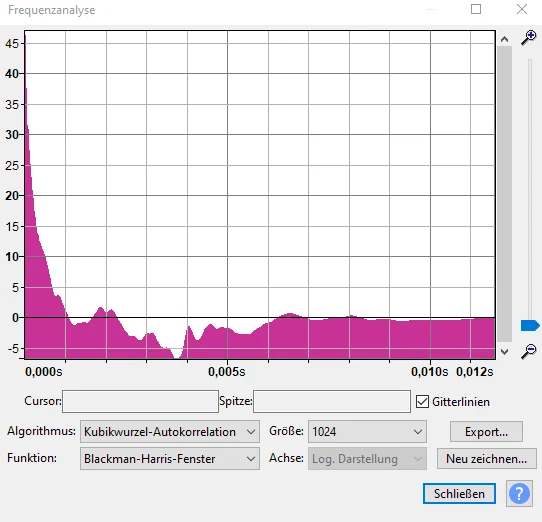This screenshot has height=522, width=542.
Task: Click the Neu zeichnen... button
Action: [x=486, y=458]
